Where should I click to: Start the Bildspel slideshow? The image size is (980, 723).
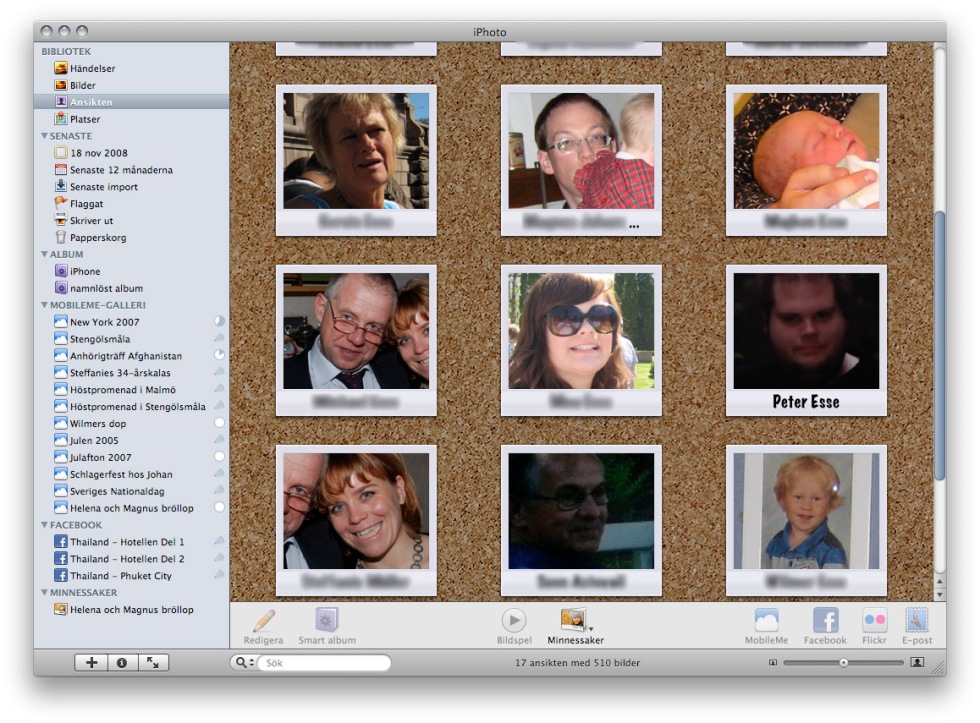point(513,621)
